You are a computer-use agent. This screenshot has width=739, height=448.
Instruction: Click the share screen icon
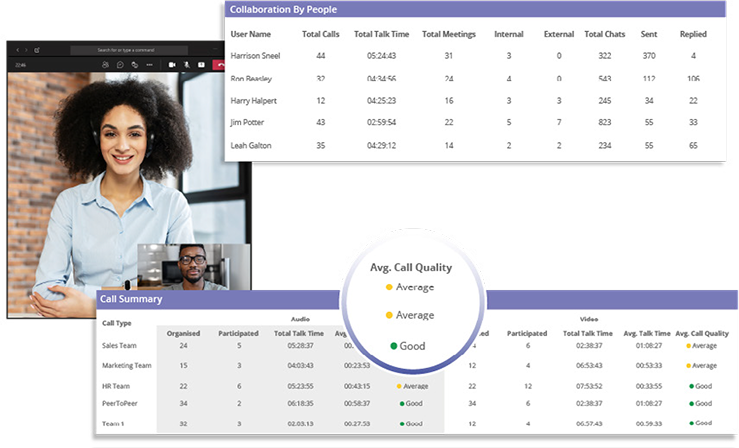pyautogui.click(x=201, y=65)
